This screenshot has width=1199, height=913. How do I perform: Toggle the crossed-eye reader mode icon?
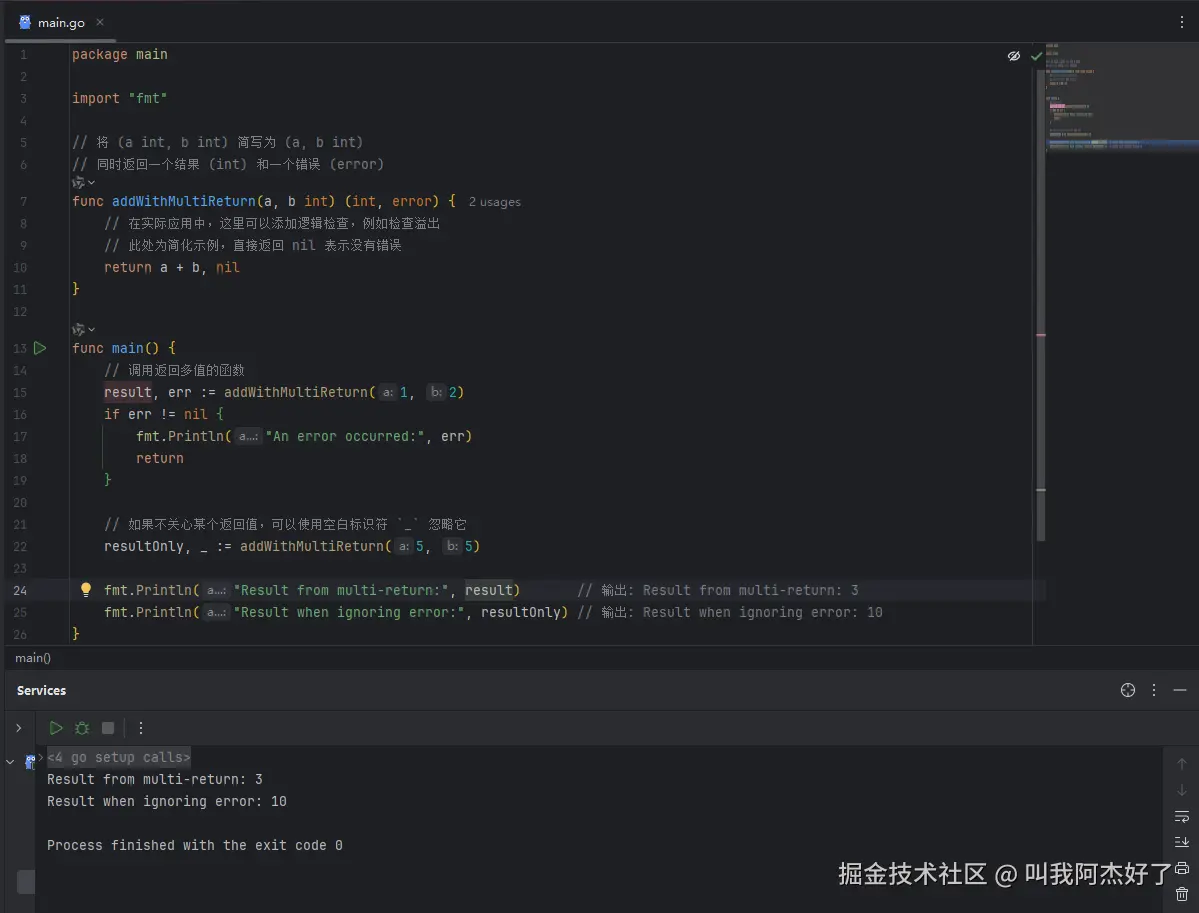coord(1013,56)
